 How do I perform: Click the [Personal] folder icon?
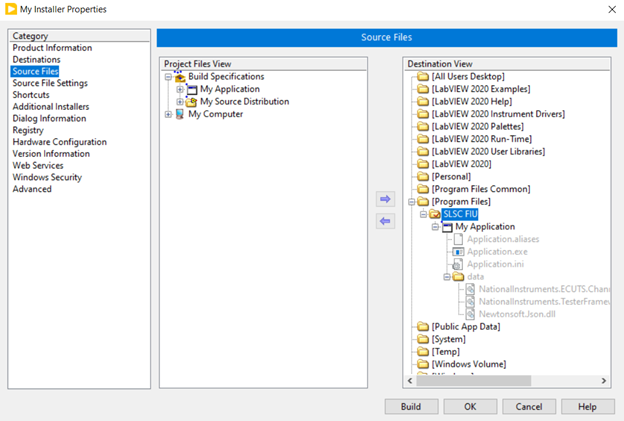point(423,177)
